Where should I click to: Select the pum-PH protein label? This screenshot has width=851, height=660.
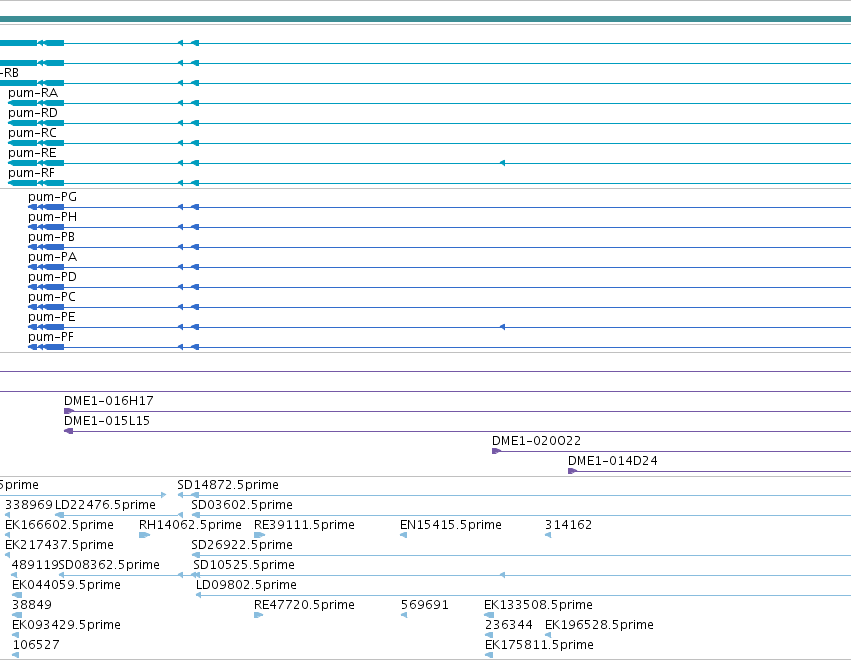click(x=52, y=217)
